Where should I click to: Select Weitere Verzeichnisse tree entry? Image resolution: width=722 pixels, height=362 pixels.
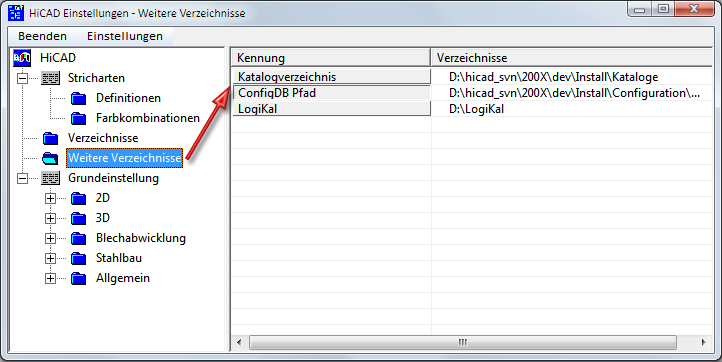point(125,158)
